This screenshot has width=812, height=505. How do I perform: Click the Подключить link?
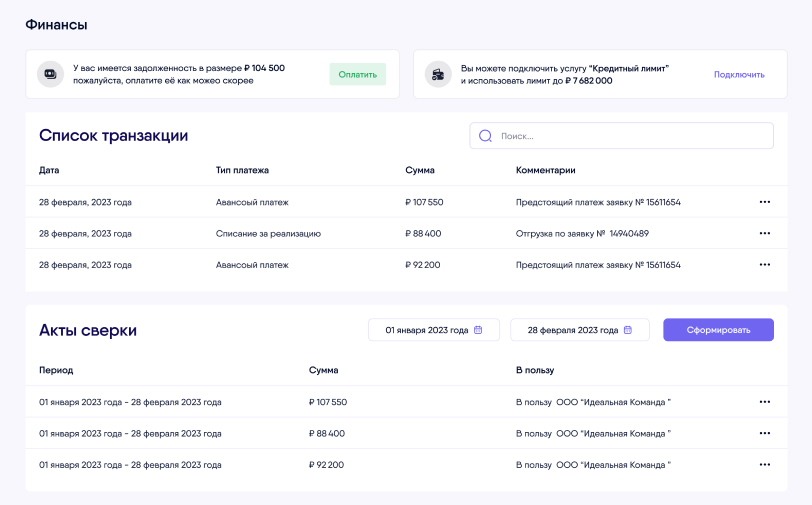739,74
